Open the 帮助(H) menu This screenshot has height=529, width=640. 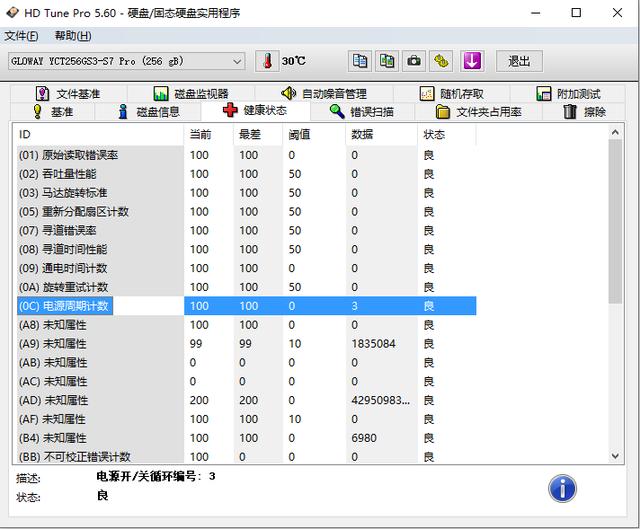(73, 36)
